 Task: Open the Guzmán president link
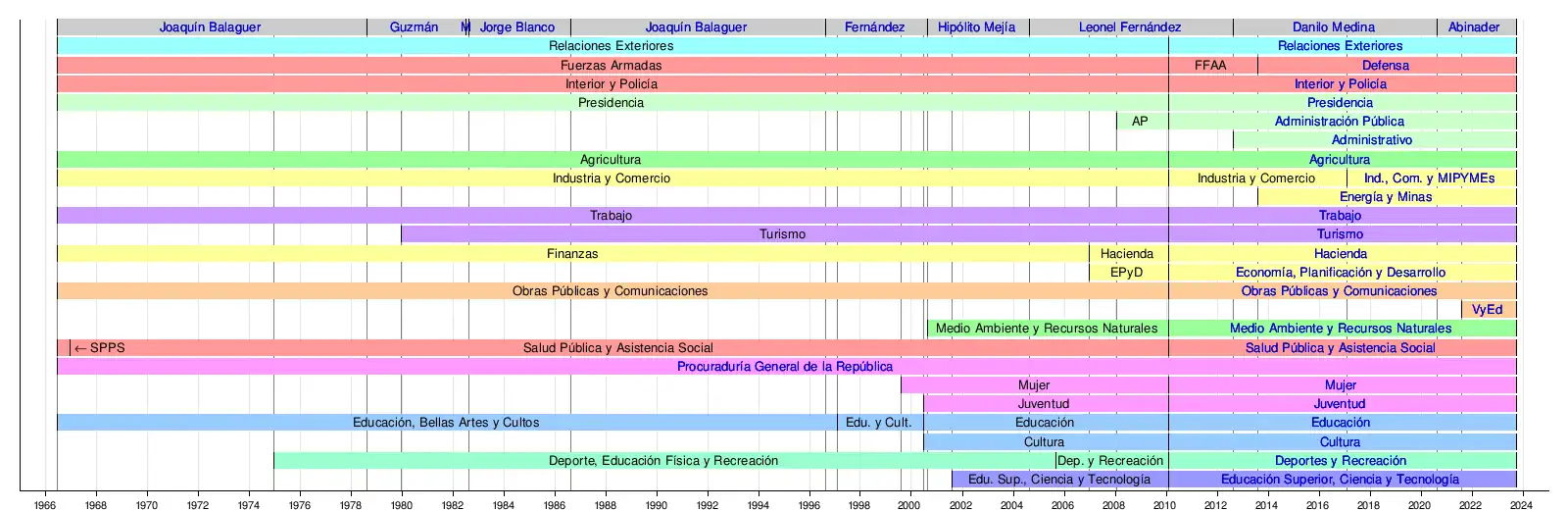[x=414, y=27]
